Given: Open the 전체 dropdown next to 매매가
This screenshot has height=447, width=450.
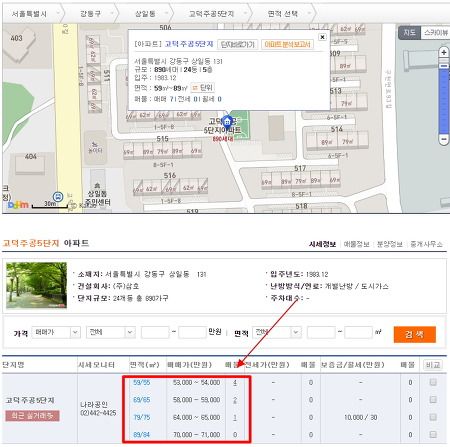Looking at the screenshot, I should (110, 332).
